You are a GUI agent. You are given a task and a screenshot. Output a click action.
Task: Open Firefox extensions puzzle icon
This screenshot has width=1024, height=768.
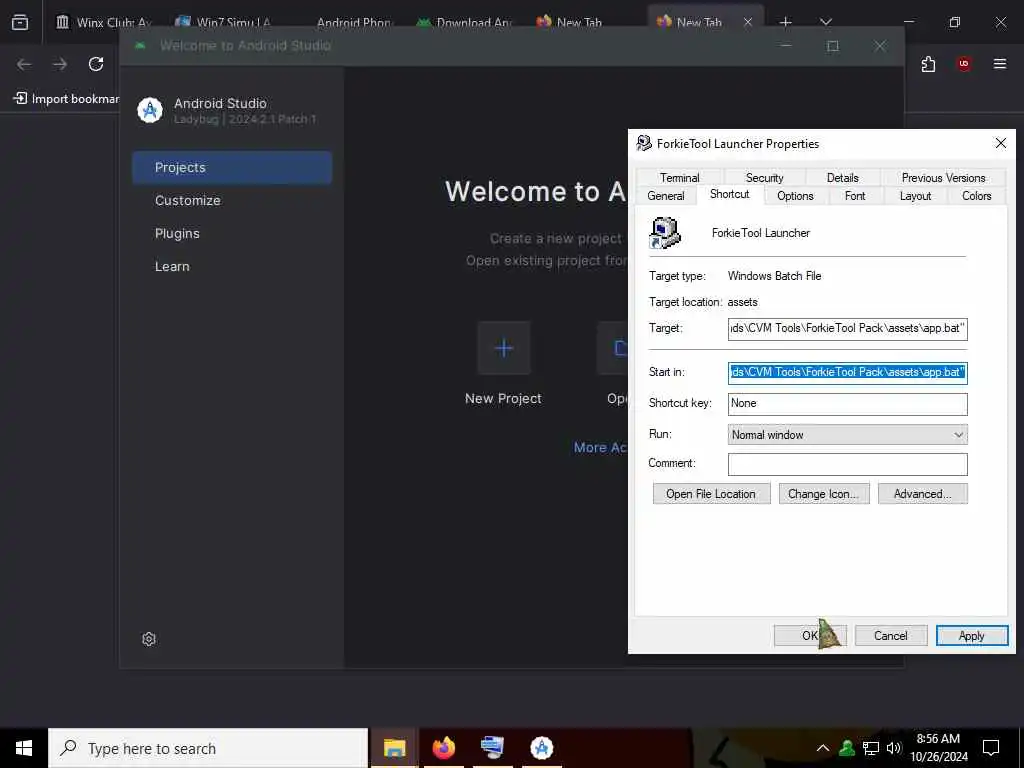tap(928, 64)
